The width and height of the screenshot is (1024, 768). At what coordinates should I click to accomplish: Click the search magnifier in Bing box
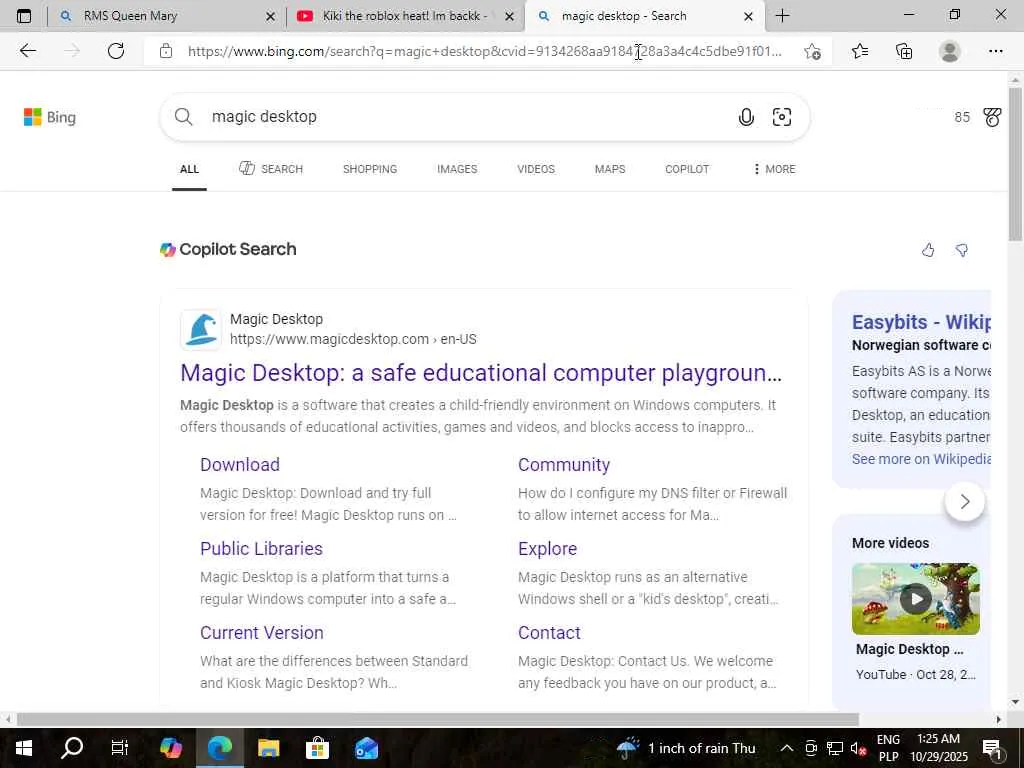coord(184,116)
